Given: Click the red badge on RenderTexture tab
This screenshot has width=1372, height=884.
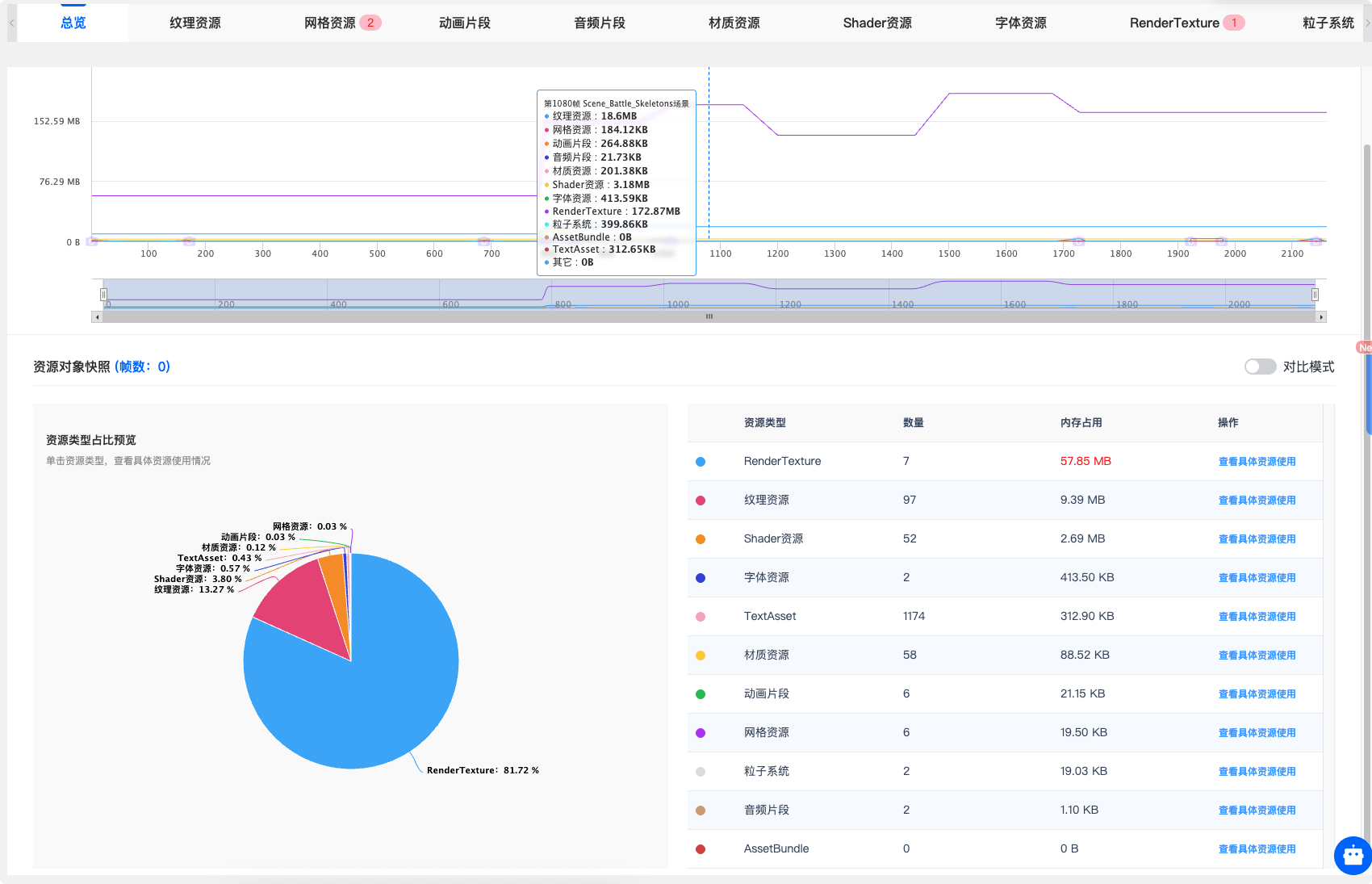Looking at the screenshot, I should click(x=1233, y=23).
